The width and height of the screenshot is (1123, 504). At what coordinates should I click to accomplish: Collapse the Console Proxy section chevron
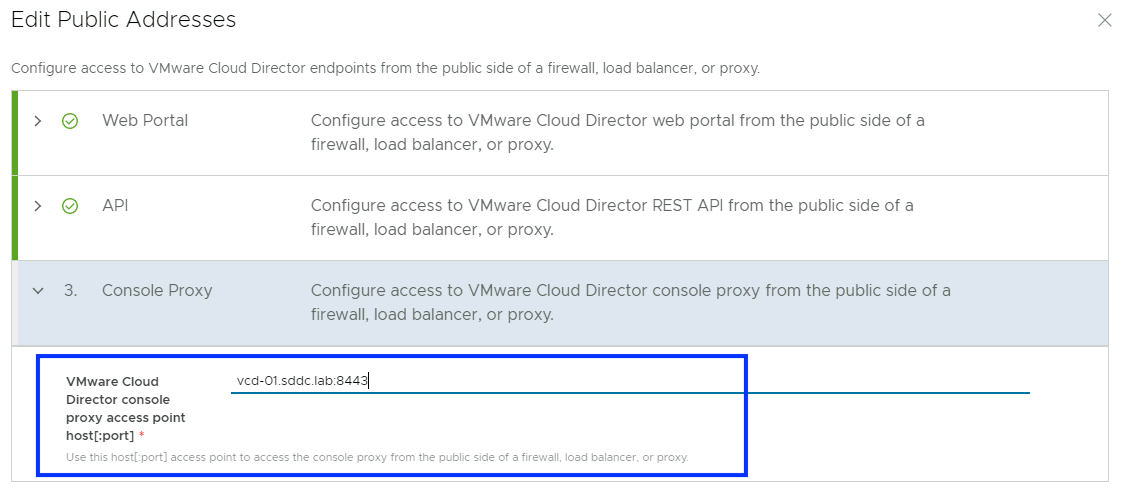pyautogui.click(x=38, y=291)
